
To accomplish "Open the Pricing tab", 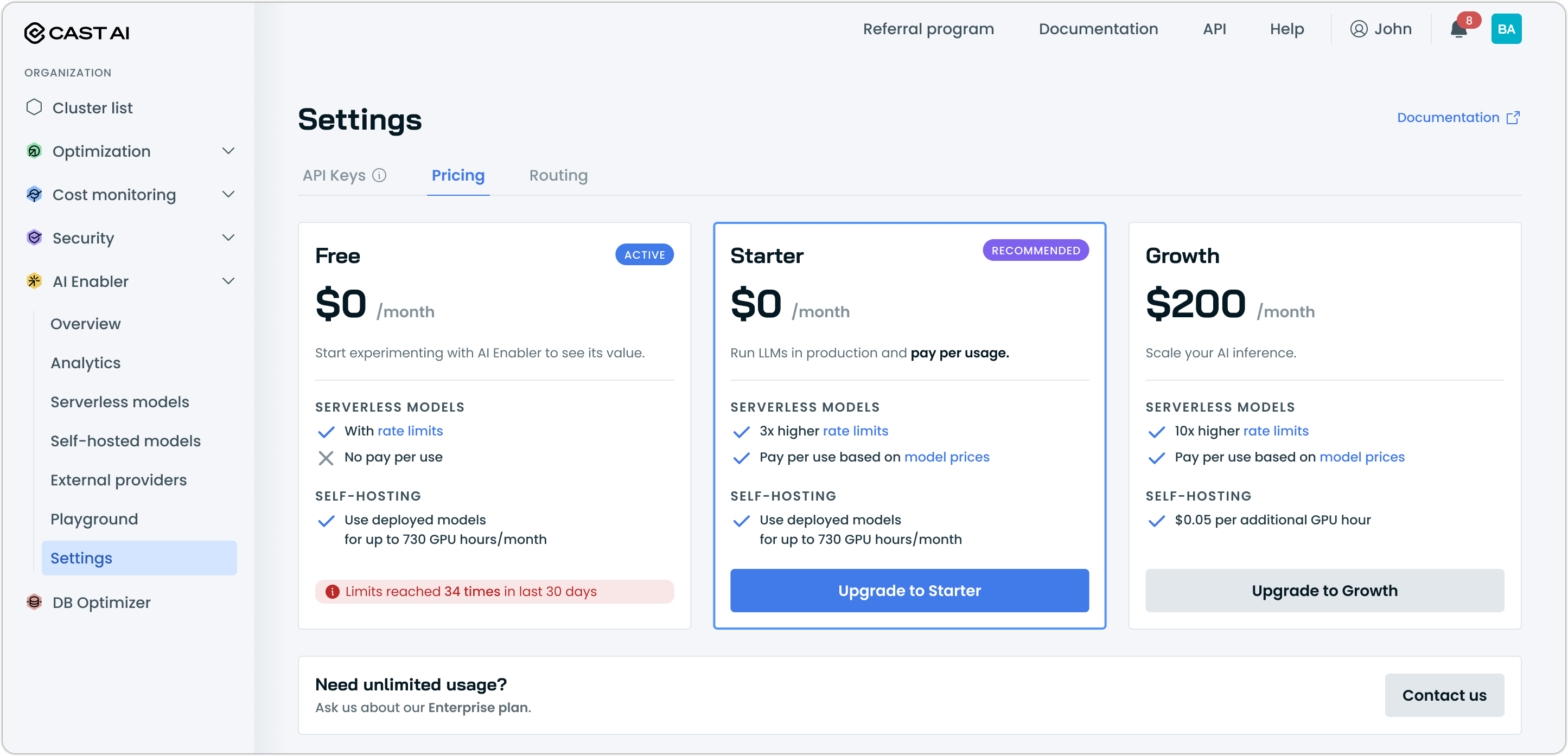I will click(x=458, y=175).
